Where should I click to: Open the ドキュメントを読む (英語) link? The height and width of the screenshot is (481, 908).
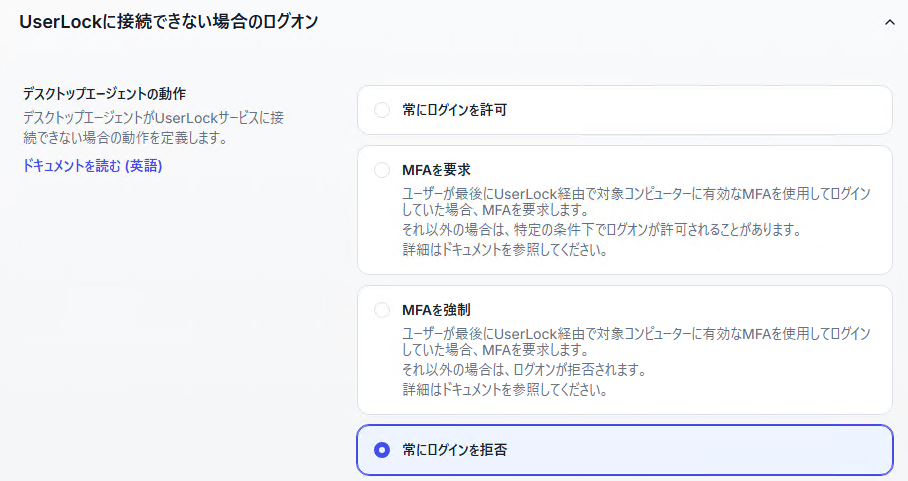pyautogui.click(x=92, y=166)
